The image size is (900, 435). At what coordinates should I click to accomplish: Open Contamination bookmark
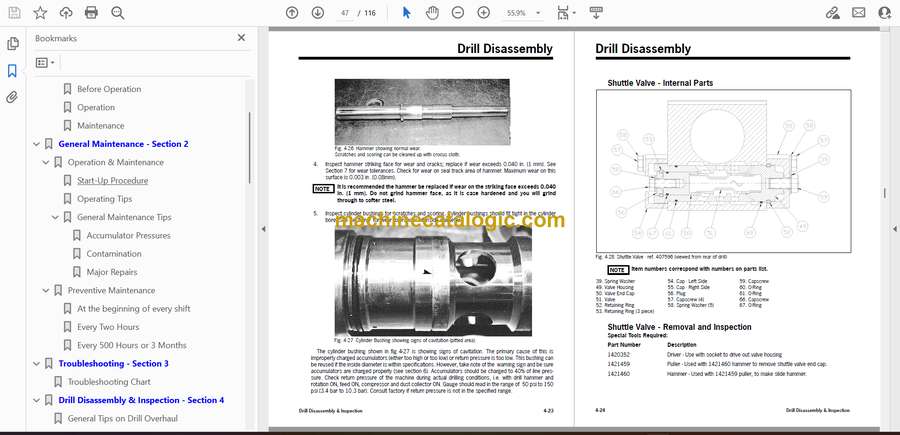(x=114, y=254)
